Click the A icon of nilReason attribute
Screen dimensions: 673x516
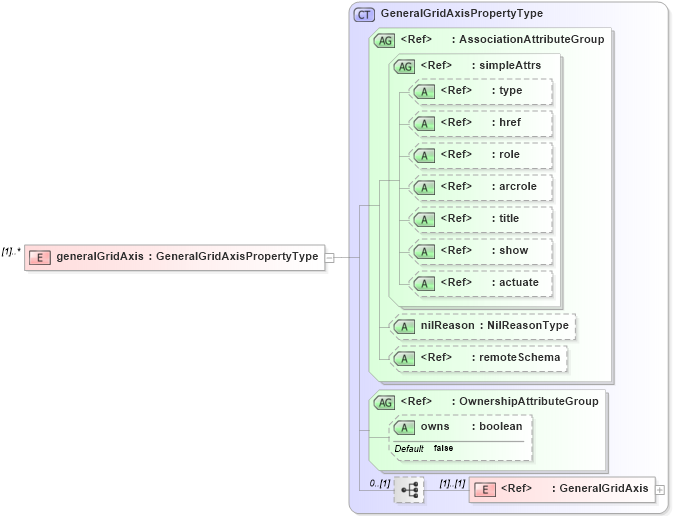[404, 327]
